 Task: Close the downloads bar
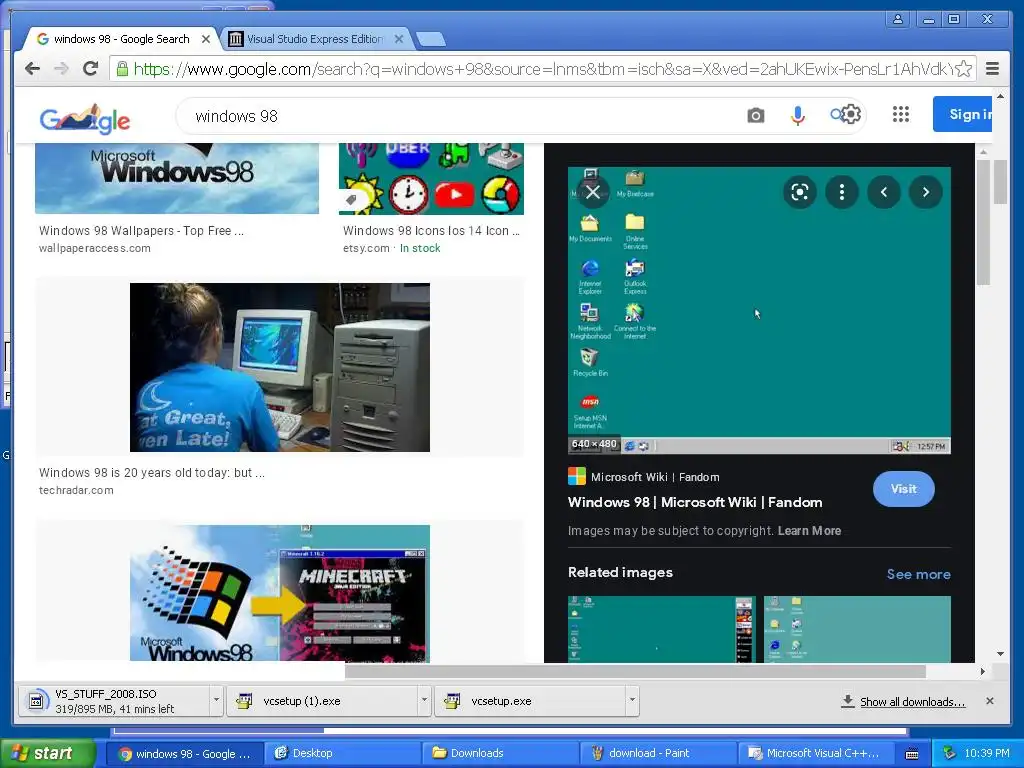click(989, 701)
